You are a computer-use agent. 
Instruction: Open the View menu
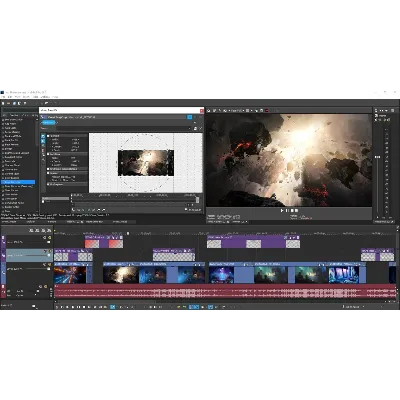click(18, 97)
